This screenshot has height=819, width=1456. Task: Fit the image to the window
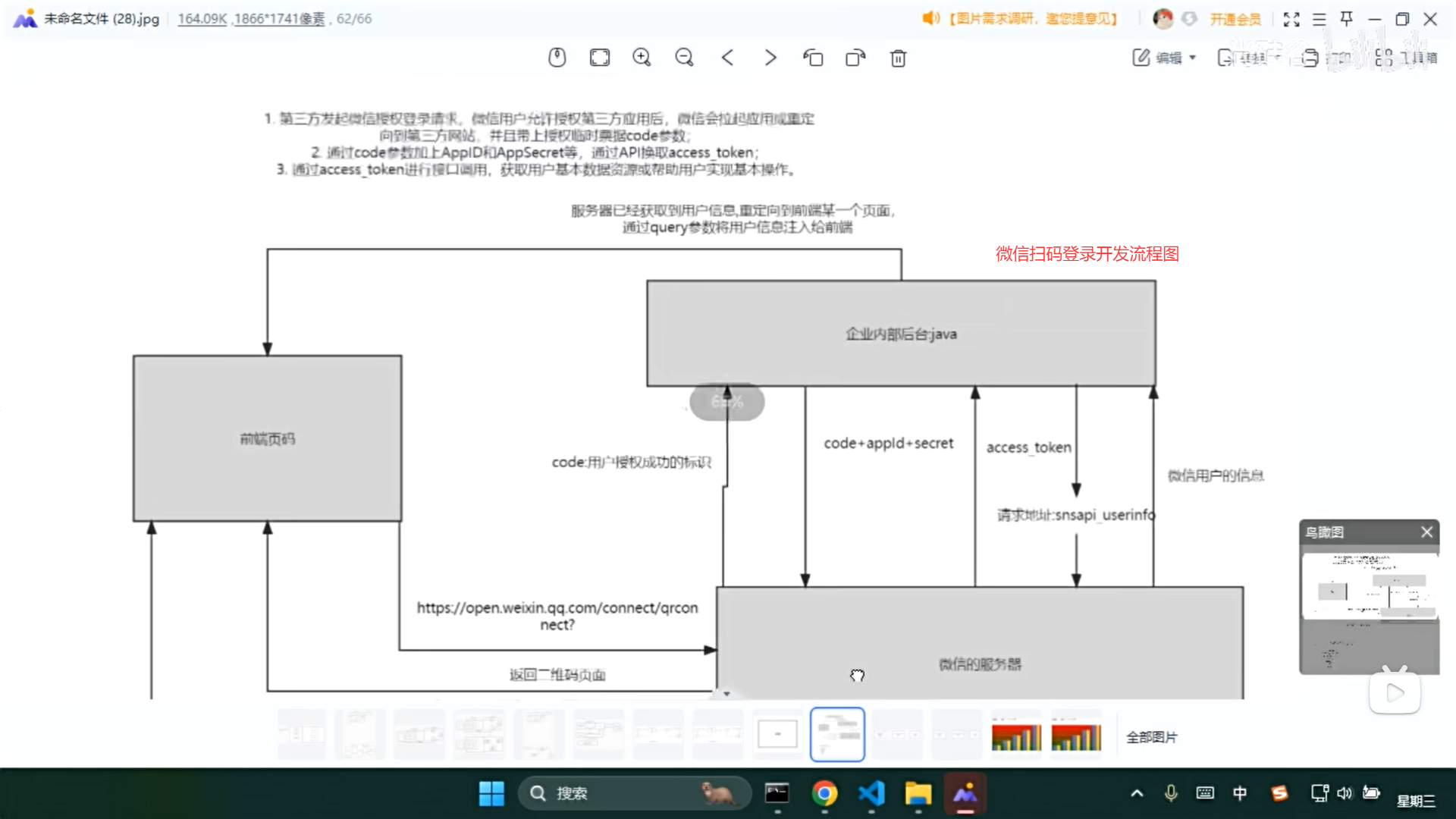click(x=600, y=58)
